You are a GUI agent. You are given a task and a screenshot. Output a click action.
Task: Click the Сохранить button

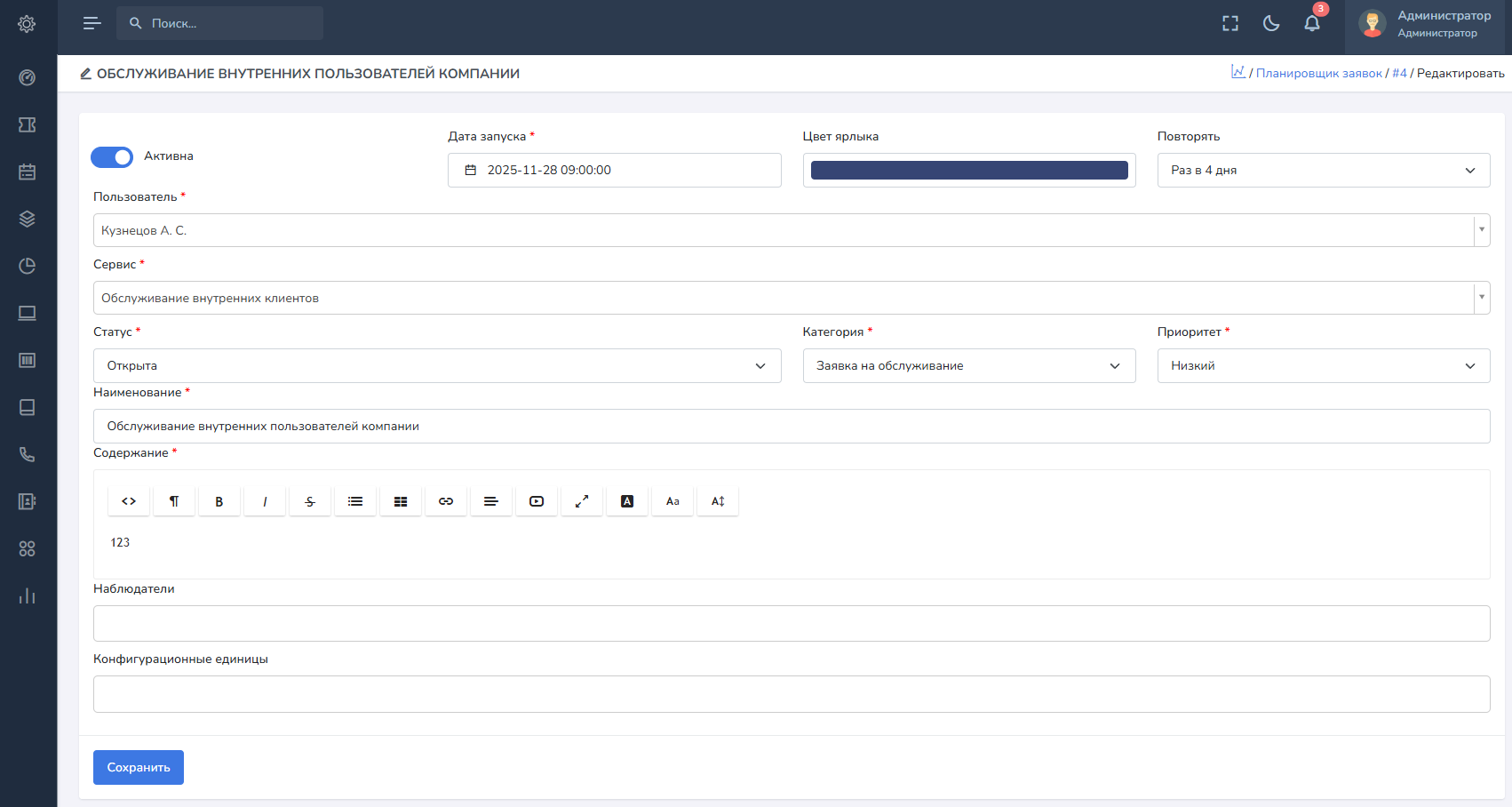[x=139, y=767]
